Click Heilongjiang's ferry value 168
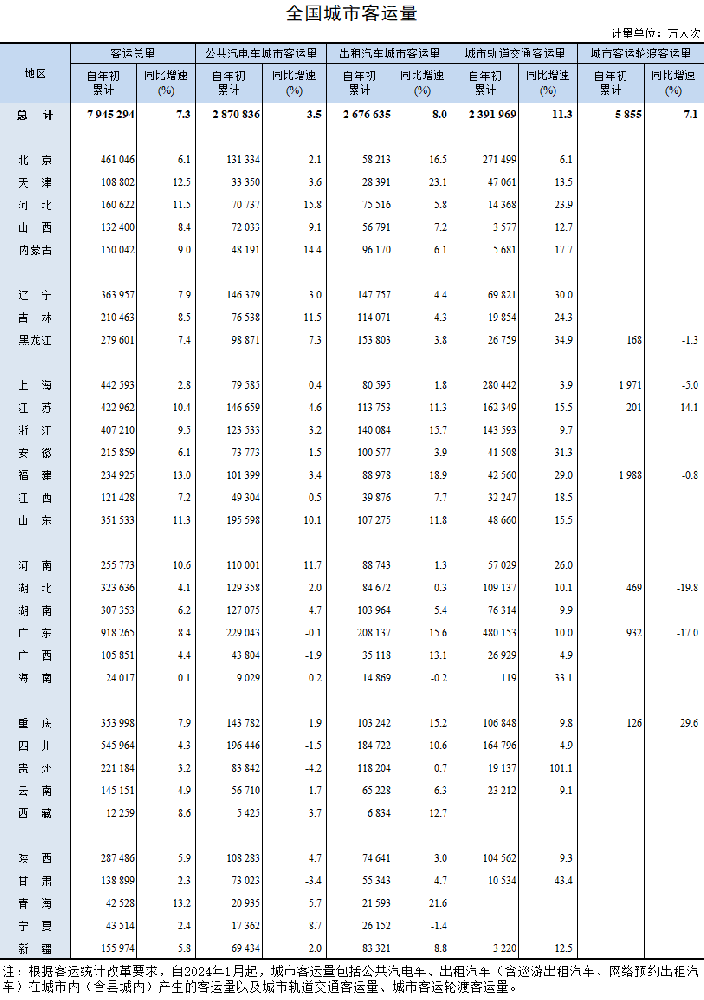Viewport: 704px width, 1000px height. (x=634, y=340)
